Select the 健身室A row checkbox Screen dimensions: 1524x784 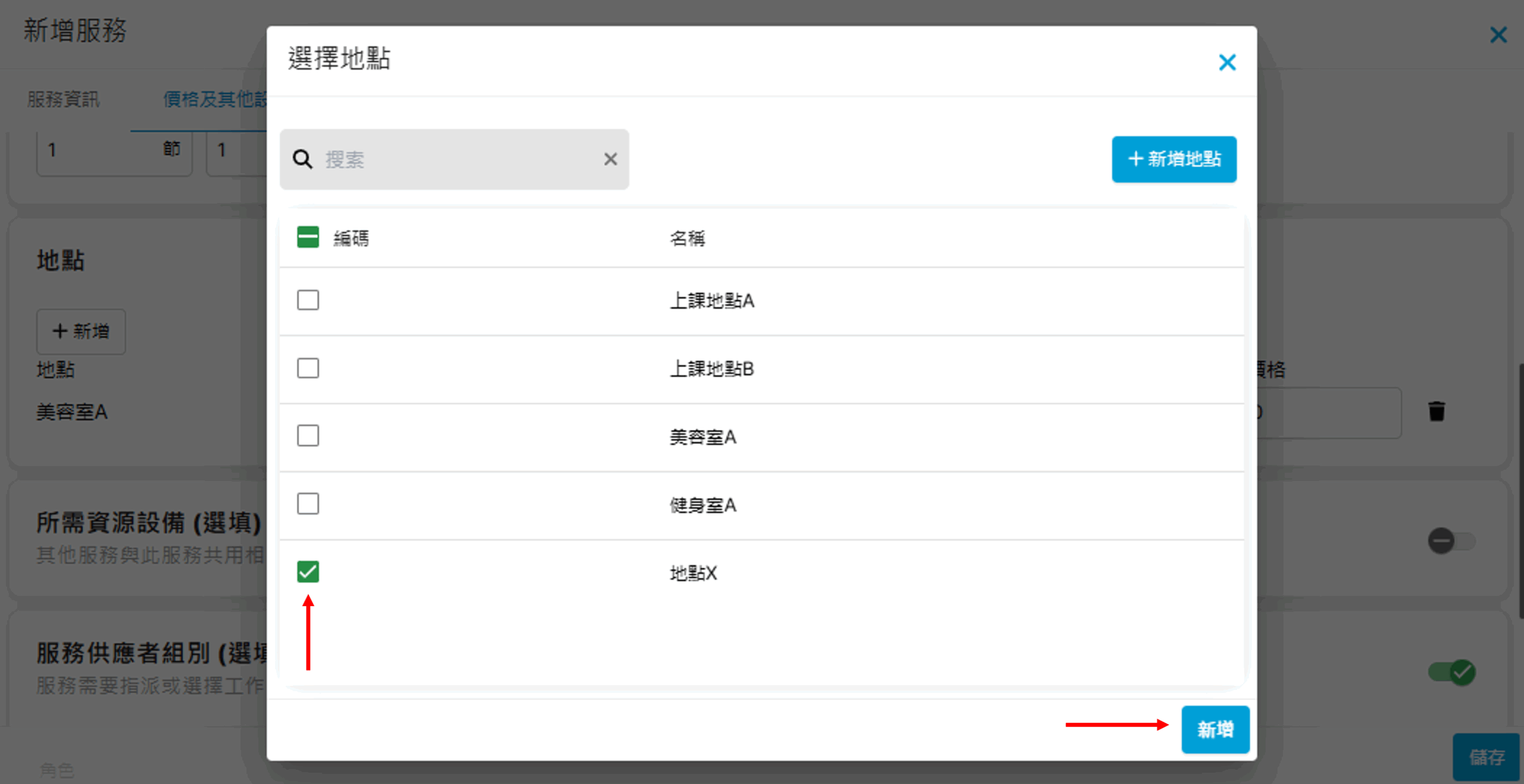[x=308, y=504]
